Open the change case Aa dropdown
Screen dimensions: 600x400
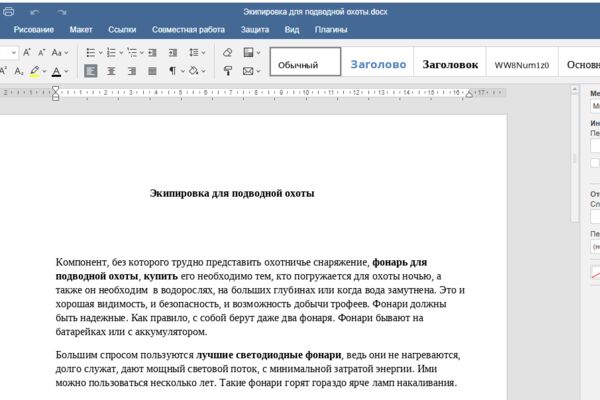point(60,52)
